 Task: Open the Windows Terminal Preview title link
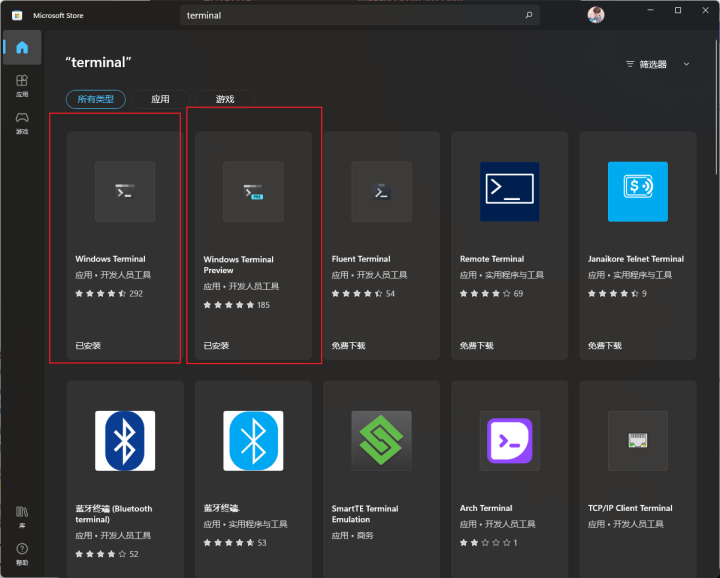pyautogui.click(x=238, y=264)
